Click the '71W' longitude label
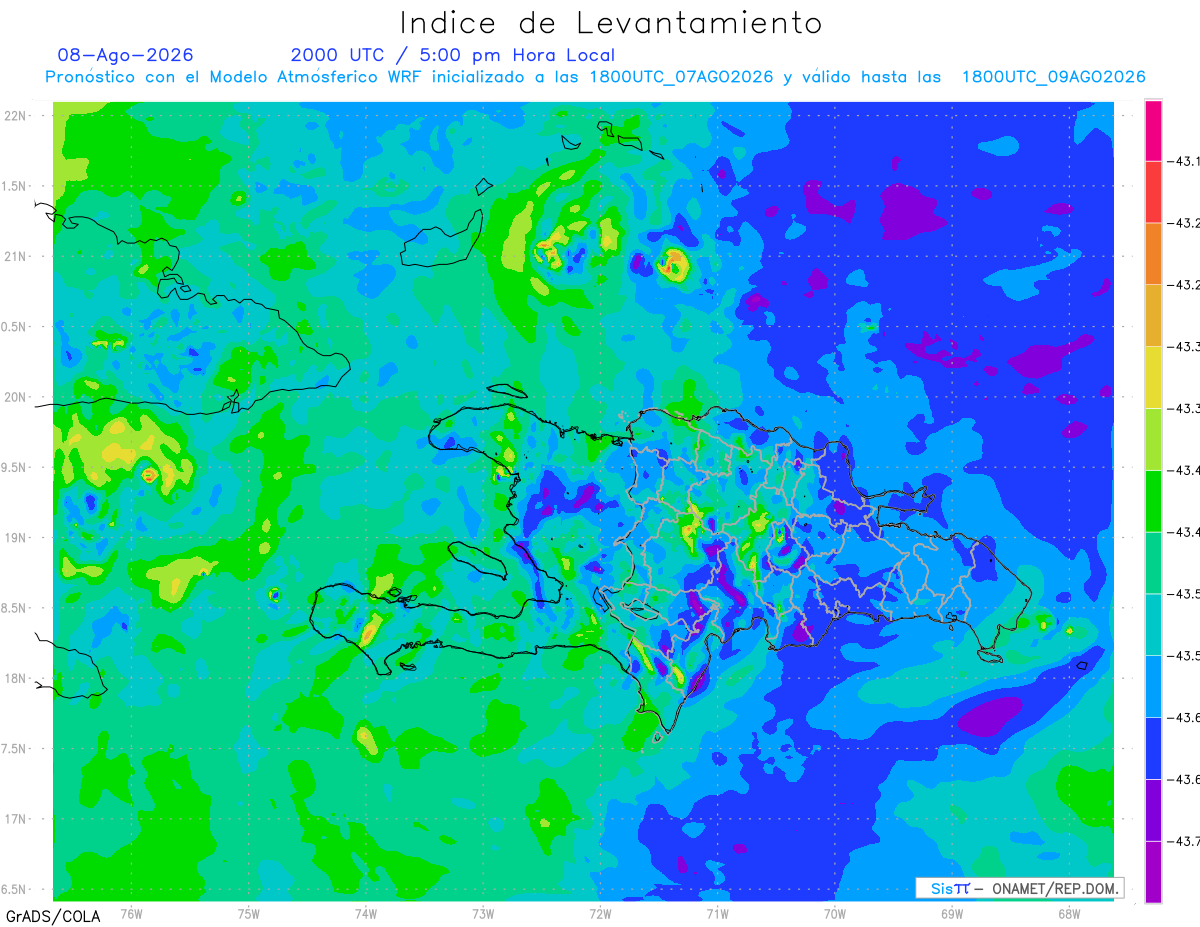Screen dimensions: 1200x927 717,913
